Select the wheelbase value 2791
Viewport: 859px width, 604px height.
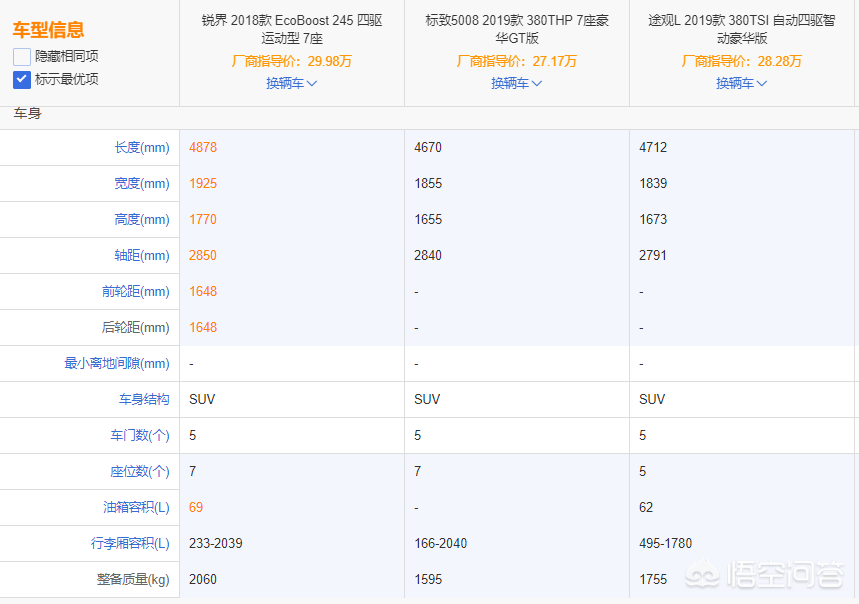pos(653,256)
